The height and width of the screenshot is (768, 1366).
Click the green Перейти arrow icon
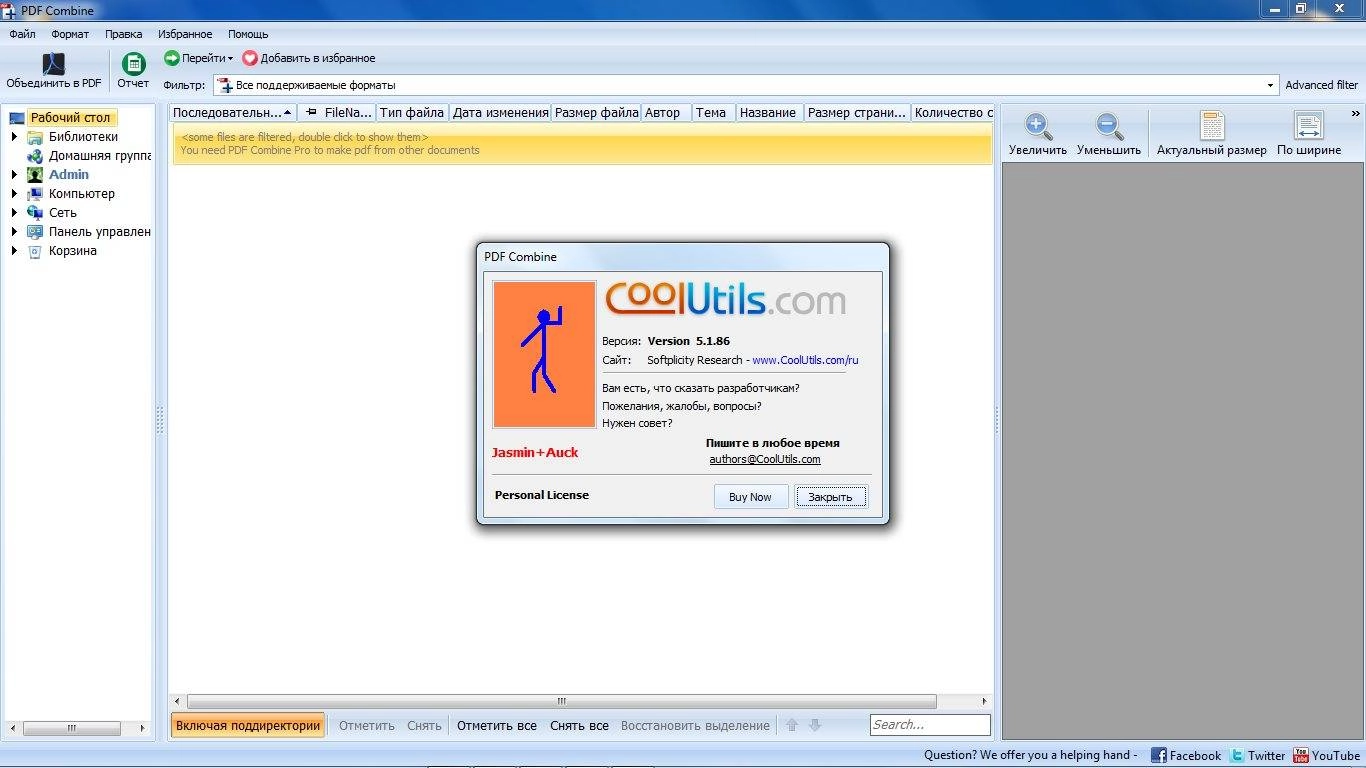coord(172,58)
